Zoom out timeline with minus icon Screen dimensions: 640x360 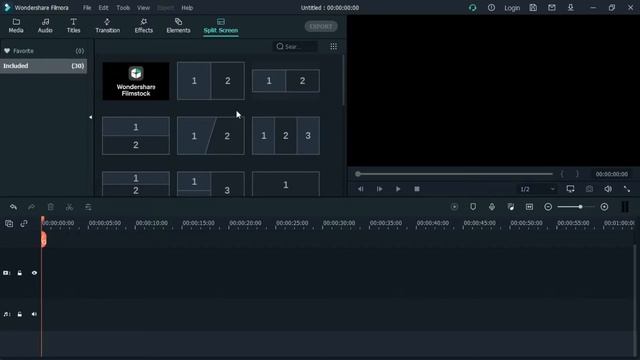point(548,207)
